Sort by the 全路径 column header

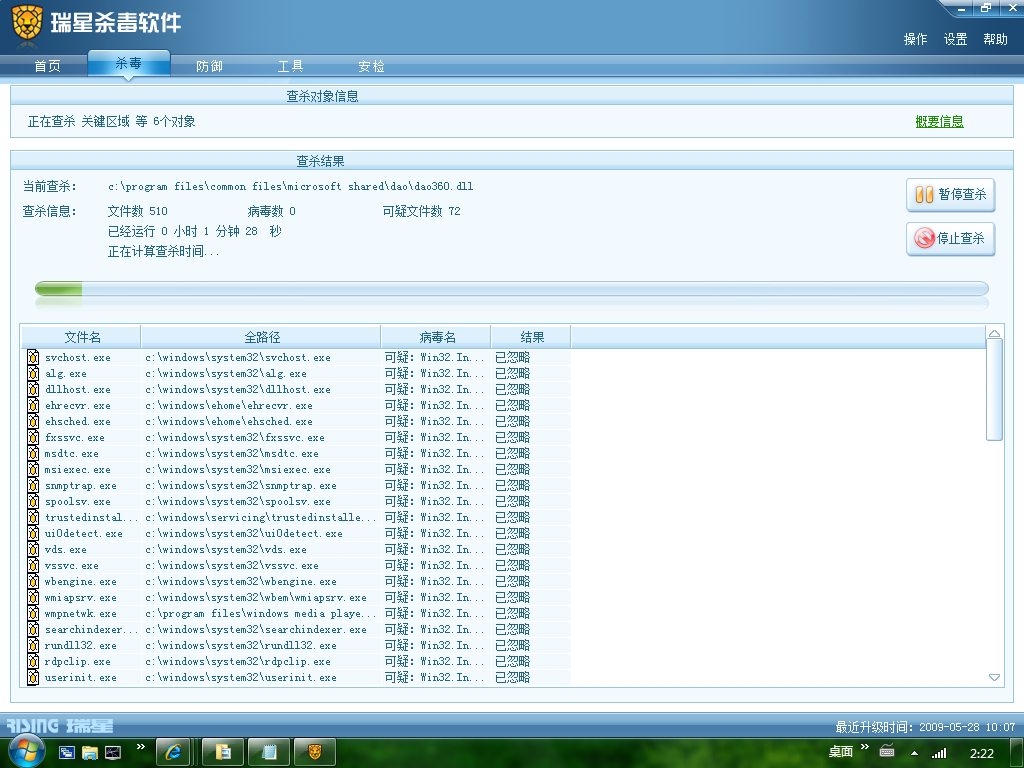[x=261, y=337]
